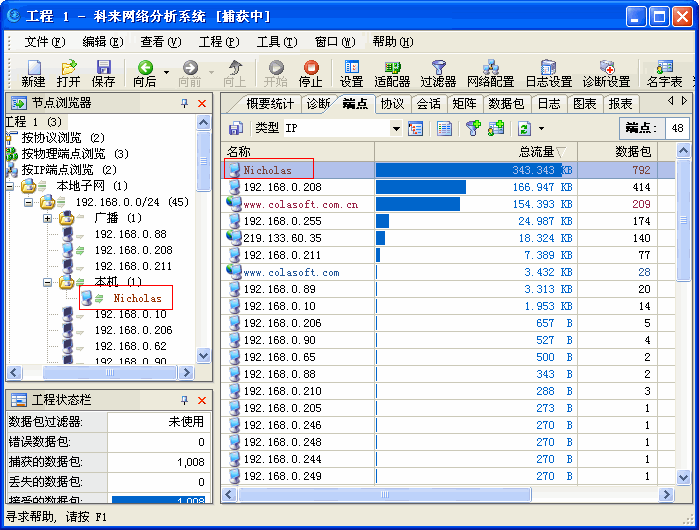Click the endpoint table horizontal scrollbar thumb
This screenshot has height=530, width=699.
(x=385, y=494)
